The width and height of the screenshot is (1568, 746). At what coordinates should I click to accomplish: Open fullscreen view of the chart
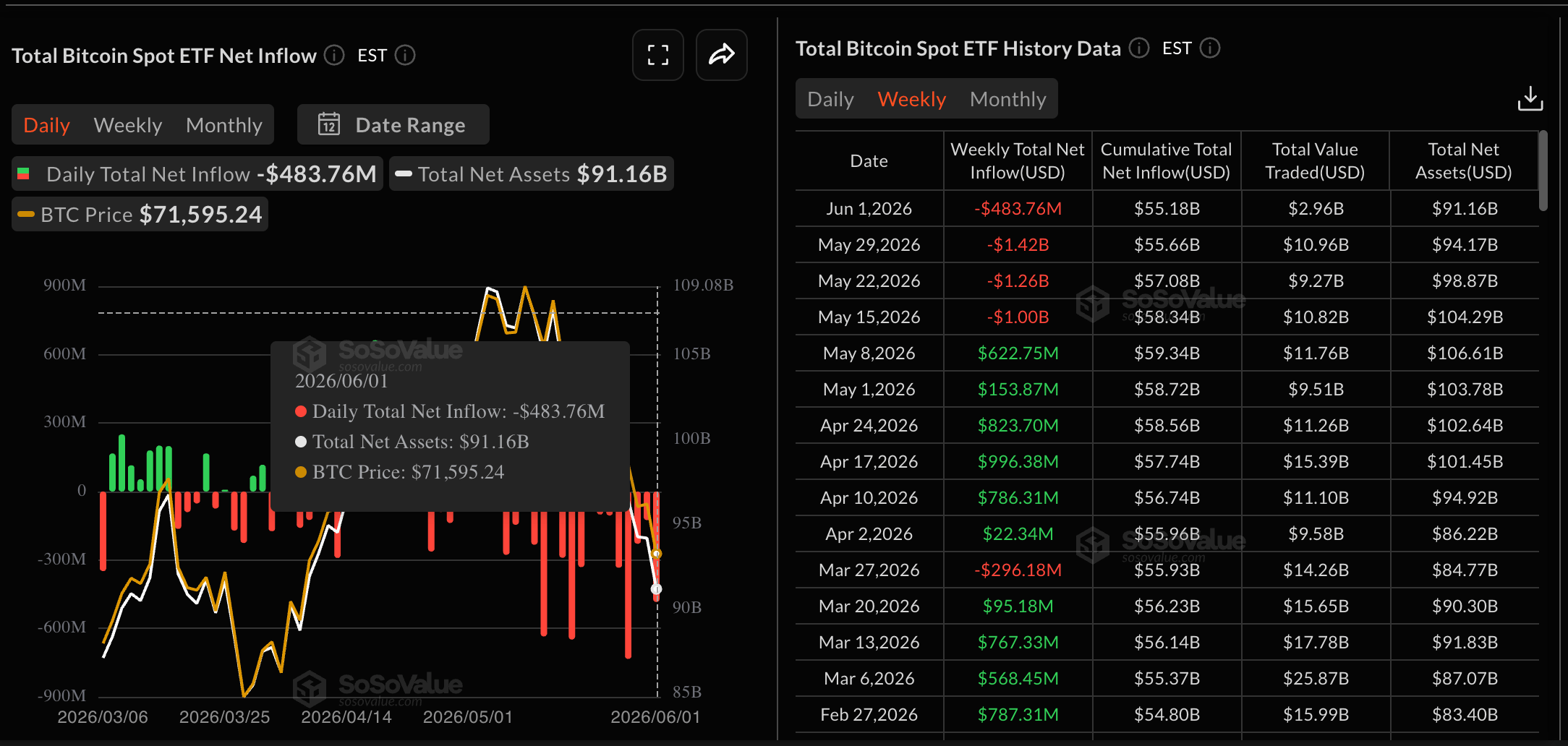pyautogui.click(x=657, y=55)
